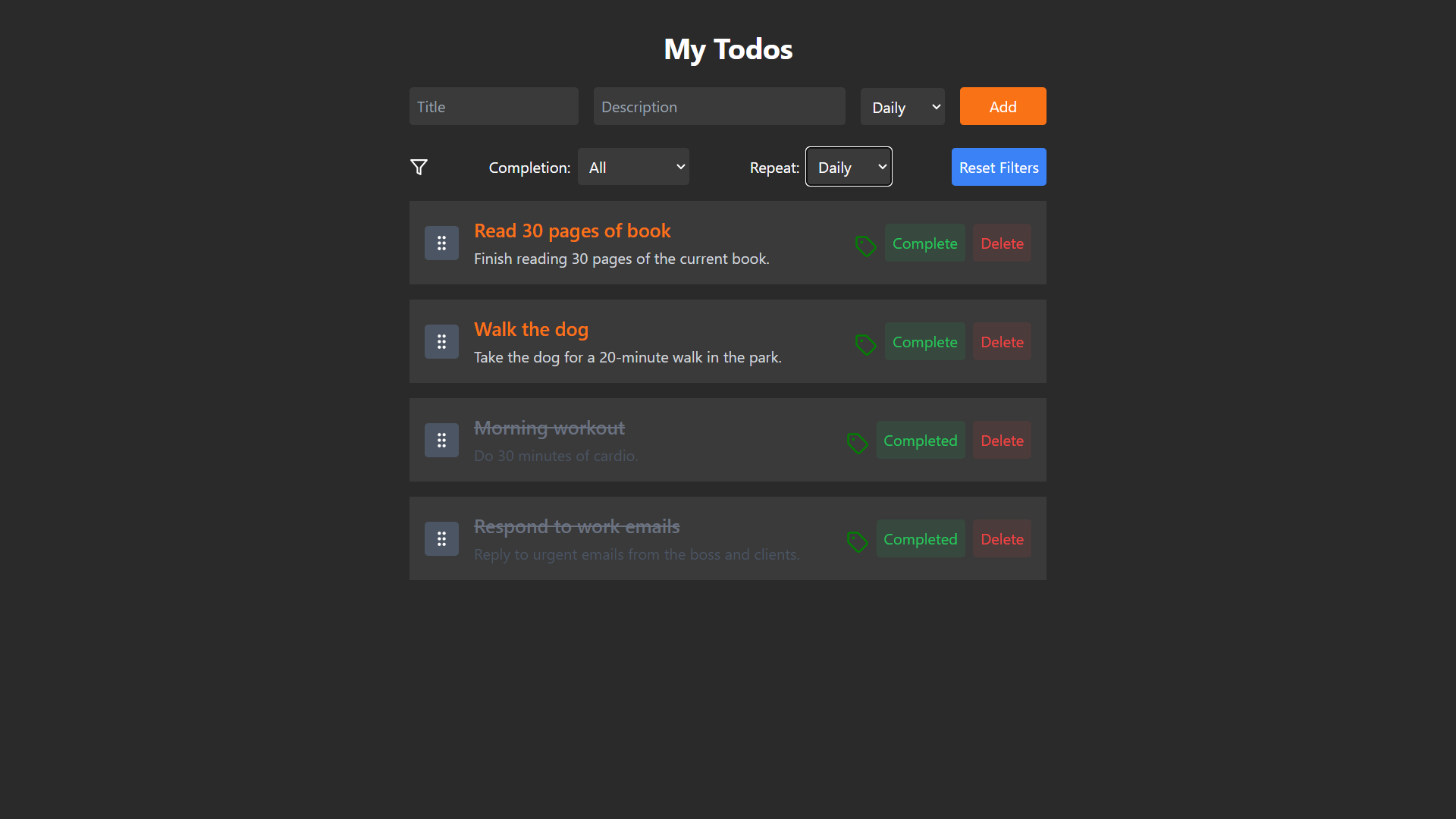Image resolution: width=1456 pixels, height=819 pixels.
Task: Click the drag handle beside Walk the dog
Action: click(441, 341)
